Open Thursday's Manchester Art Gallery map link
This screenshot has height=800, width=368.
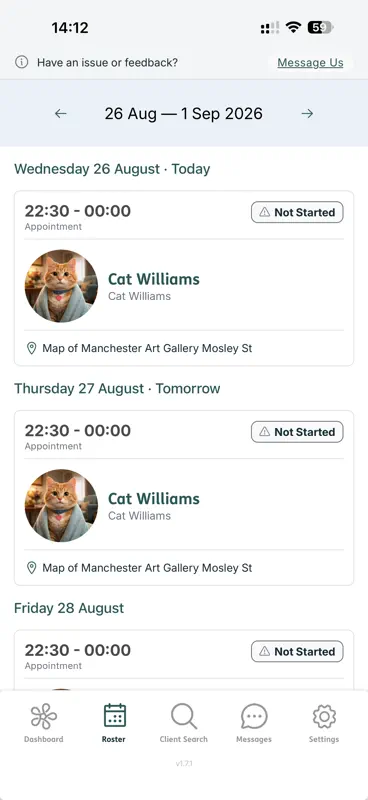click(147, 568)
